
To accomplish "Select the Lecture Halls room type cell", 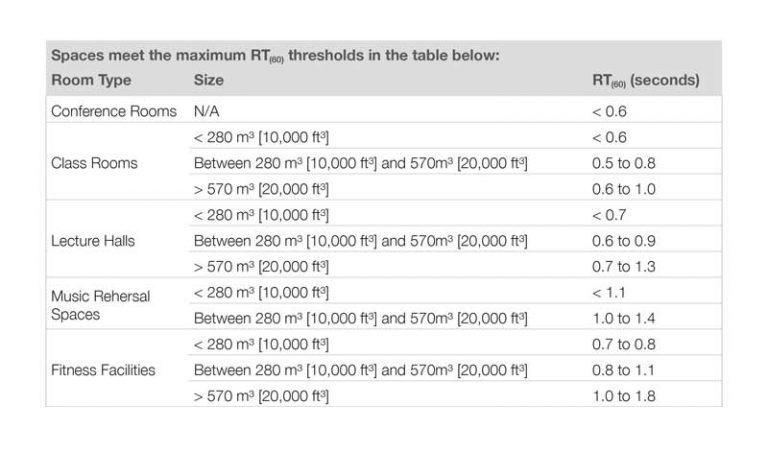I will point(93,241).
